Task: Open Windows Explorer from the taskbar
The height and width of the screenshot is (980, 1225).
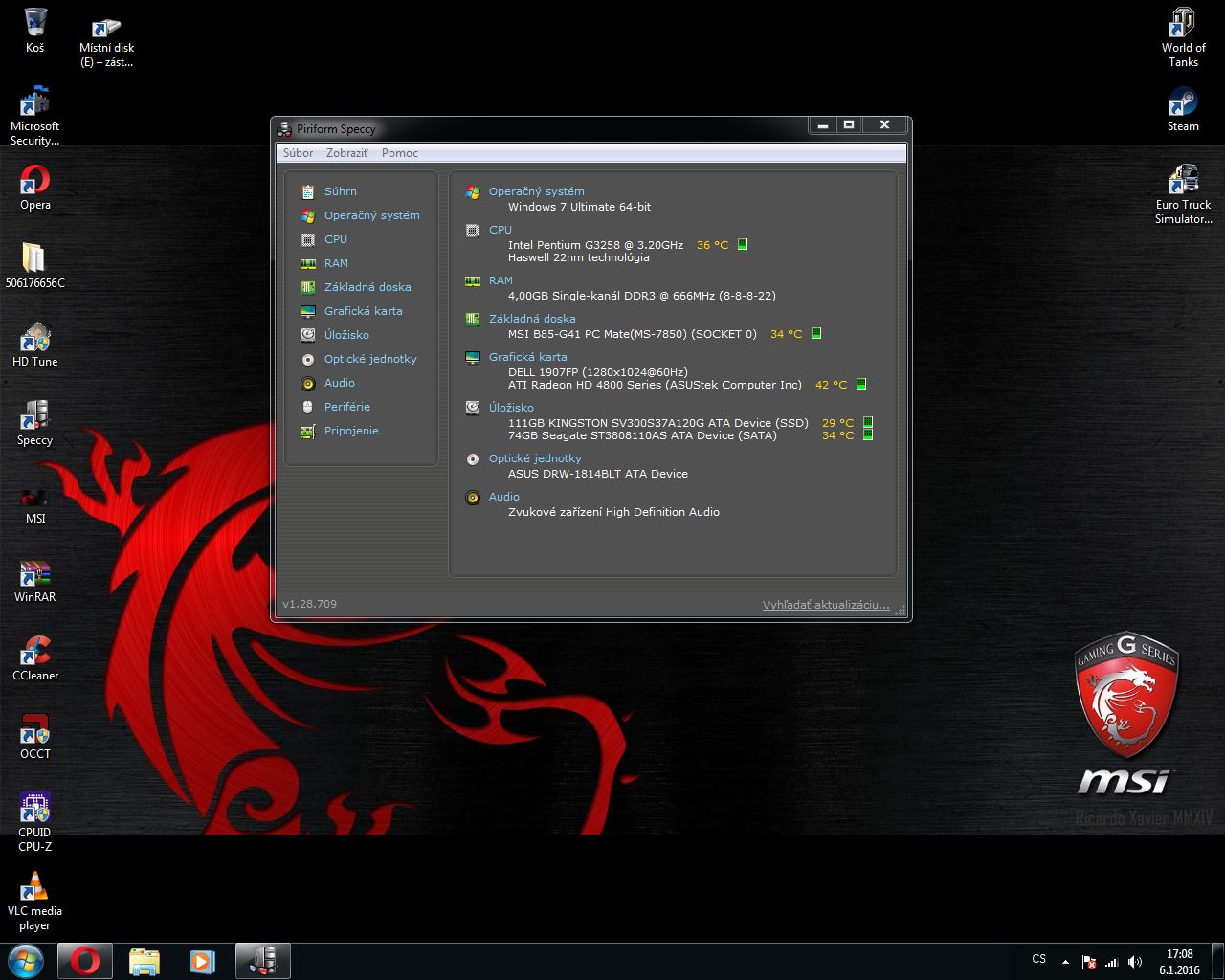Action: 144,961
